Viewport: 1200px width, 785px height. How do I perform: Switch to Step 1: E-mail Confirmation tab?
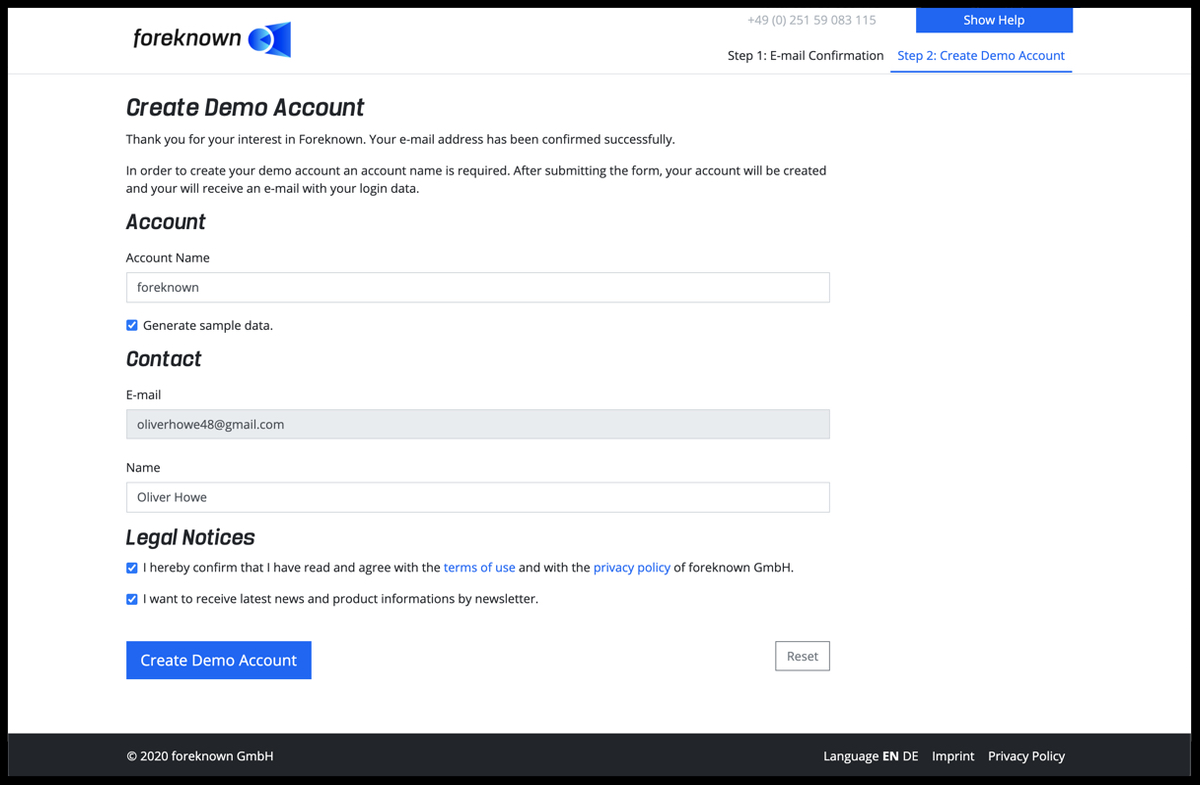(x=806, y=56)
